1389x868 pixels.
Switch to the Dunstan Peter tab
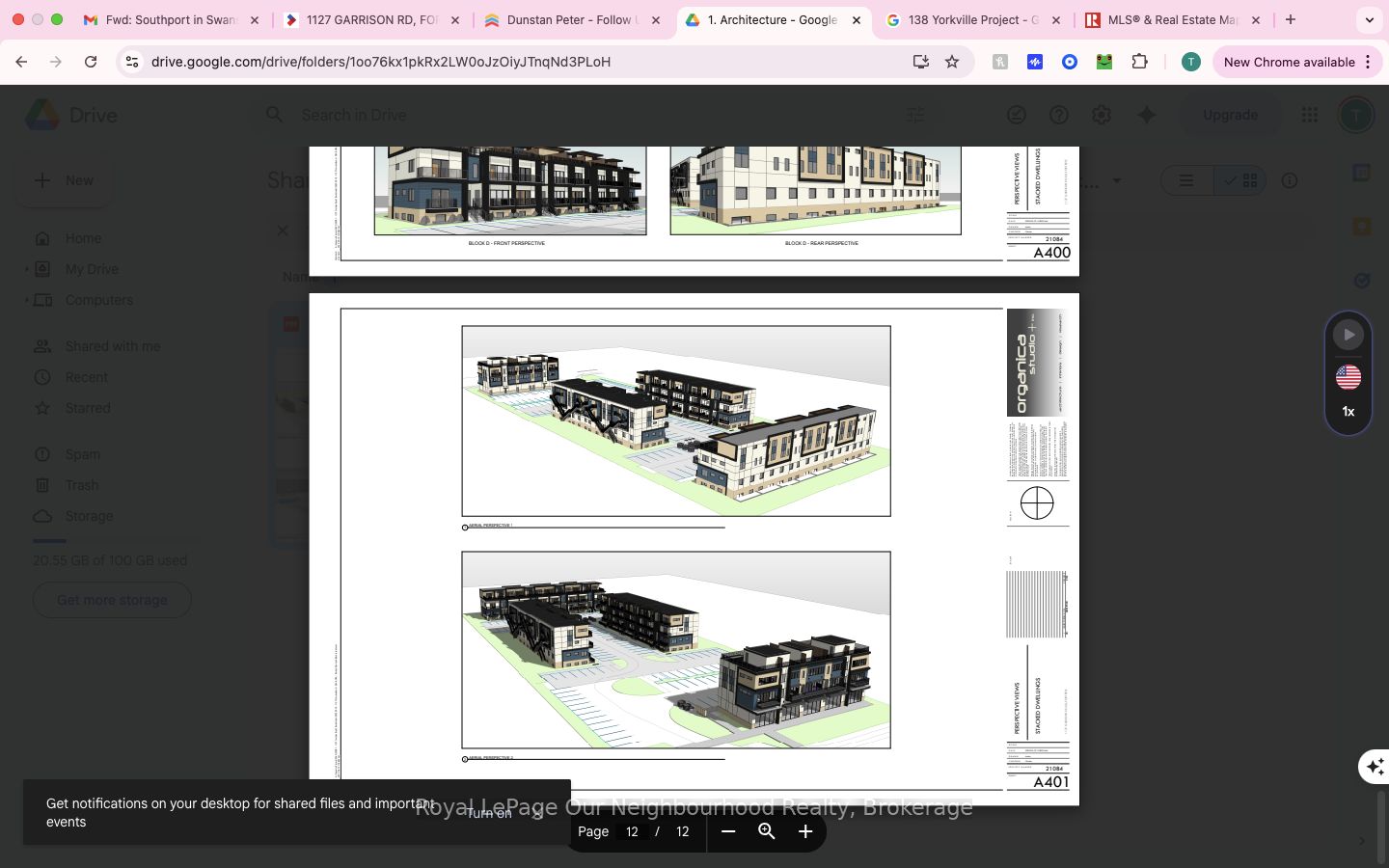coord(572,19)
